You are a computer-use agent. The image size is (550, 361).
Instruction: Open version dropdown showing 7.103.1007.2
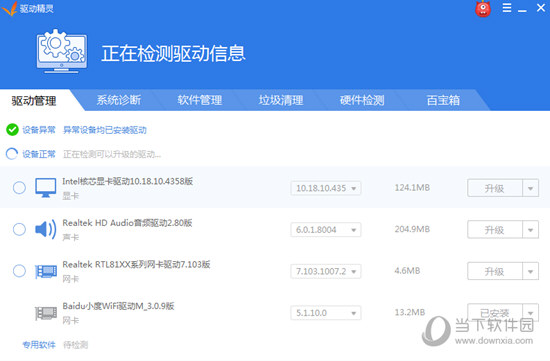click(326, 271)
